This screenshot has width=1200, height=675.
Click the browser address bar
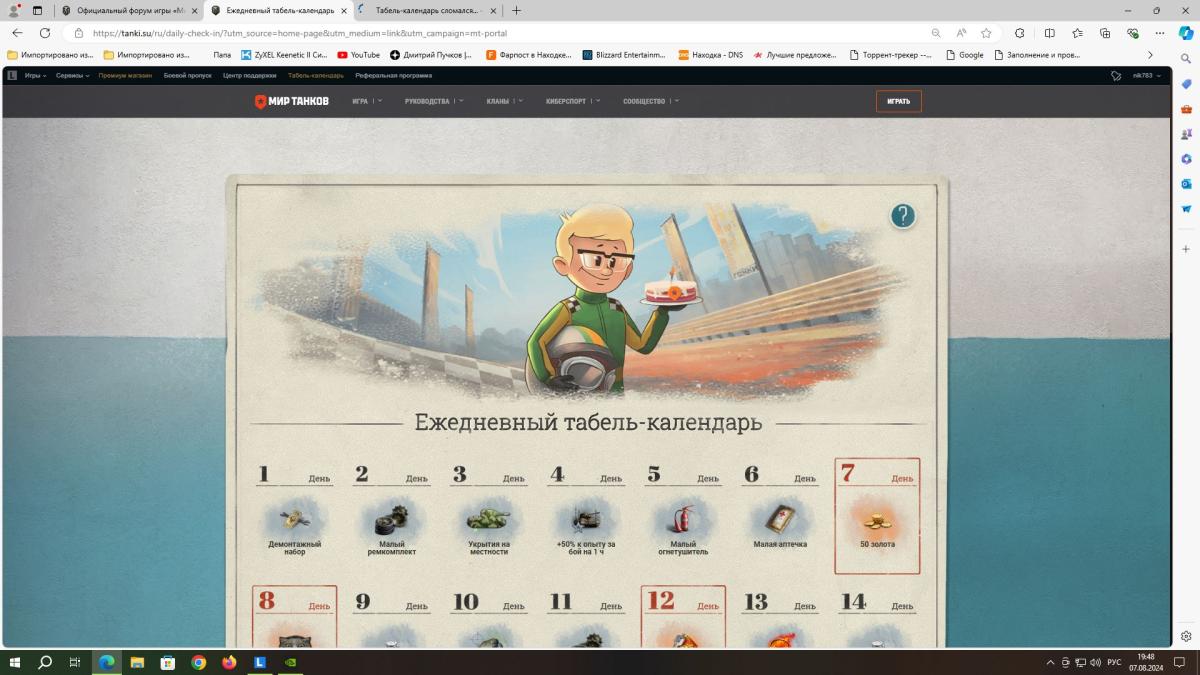click(x=500, y=33)
